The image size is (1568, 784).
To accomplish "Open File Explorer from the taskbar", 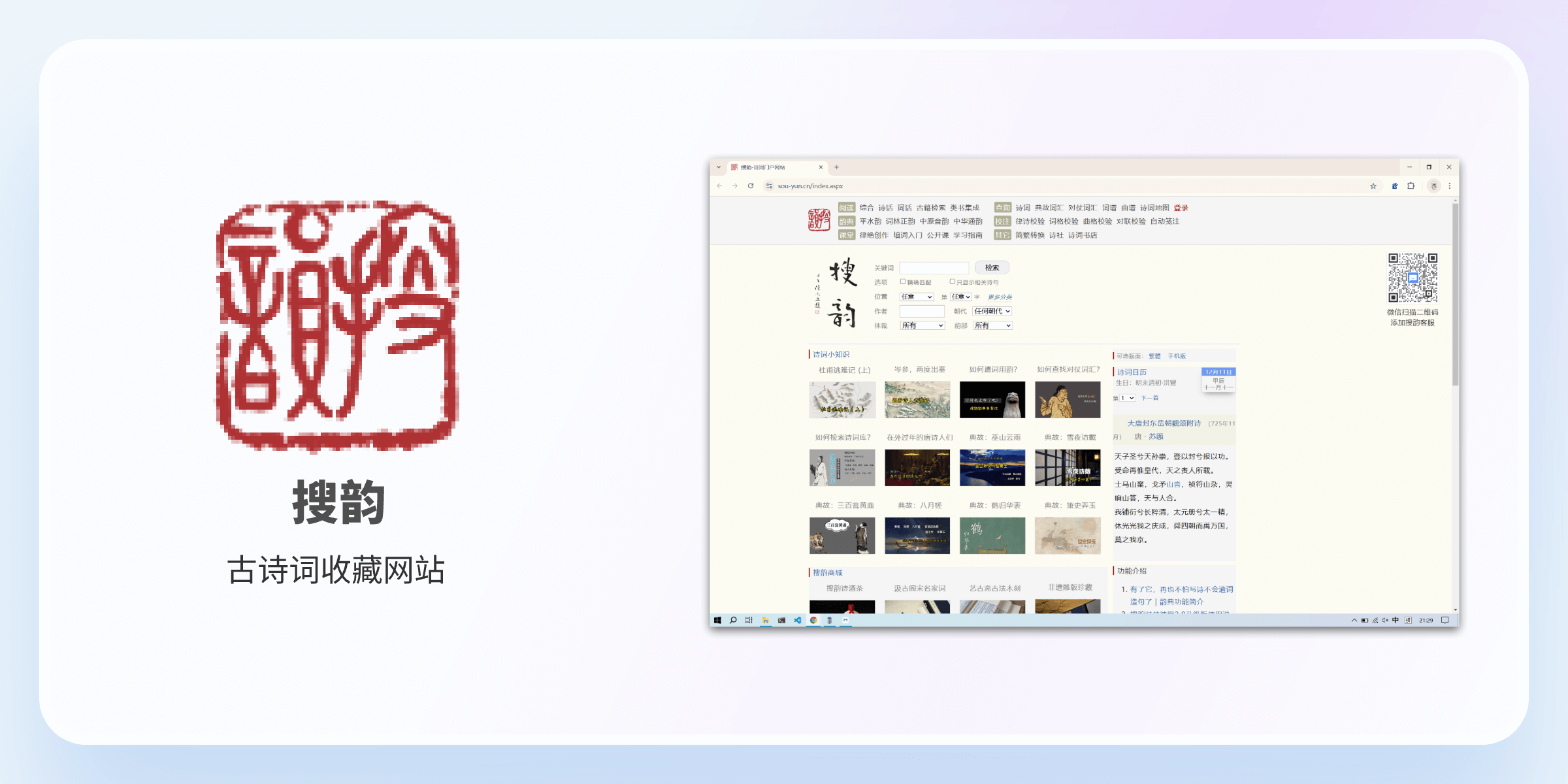I will tap(765, 620).
